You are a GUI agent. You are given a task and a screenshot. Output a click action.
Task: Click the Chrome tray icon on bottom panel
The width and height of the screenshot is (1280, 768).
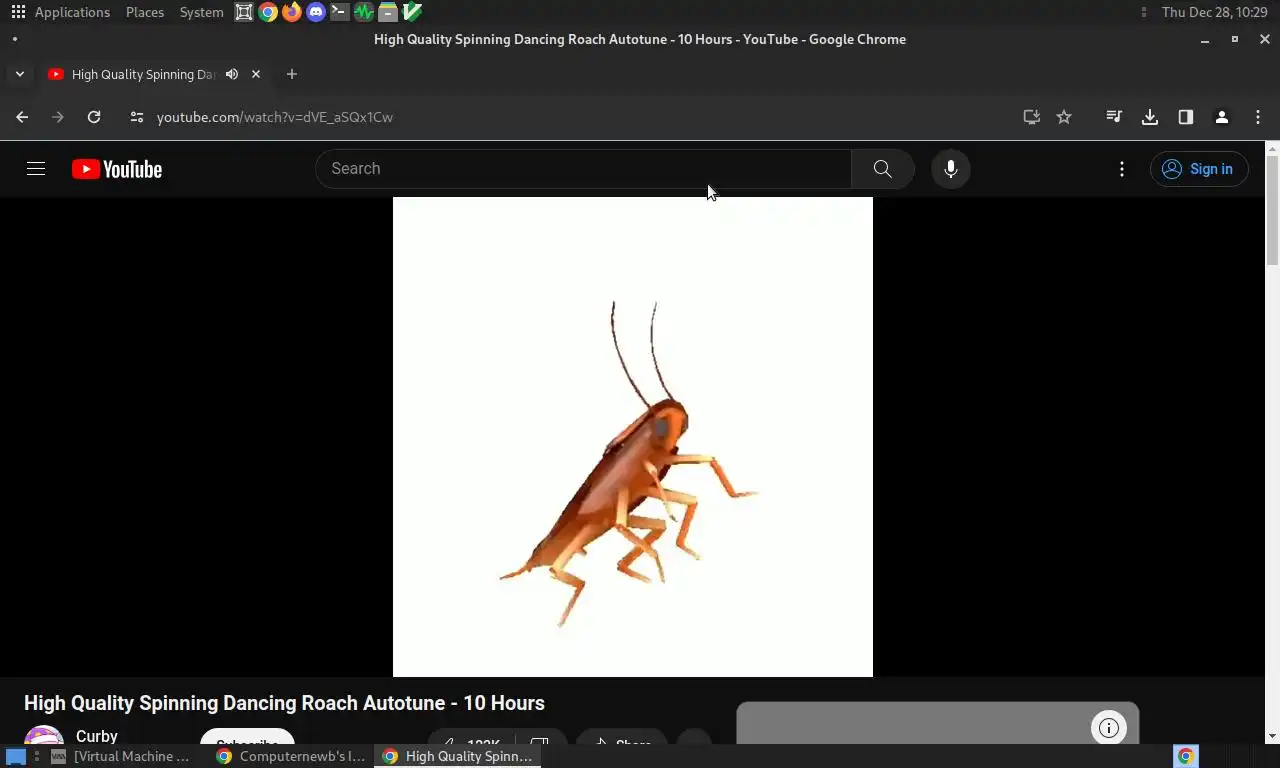(x=1186, y=756)
